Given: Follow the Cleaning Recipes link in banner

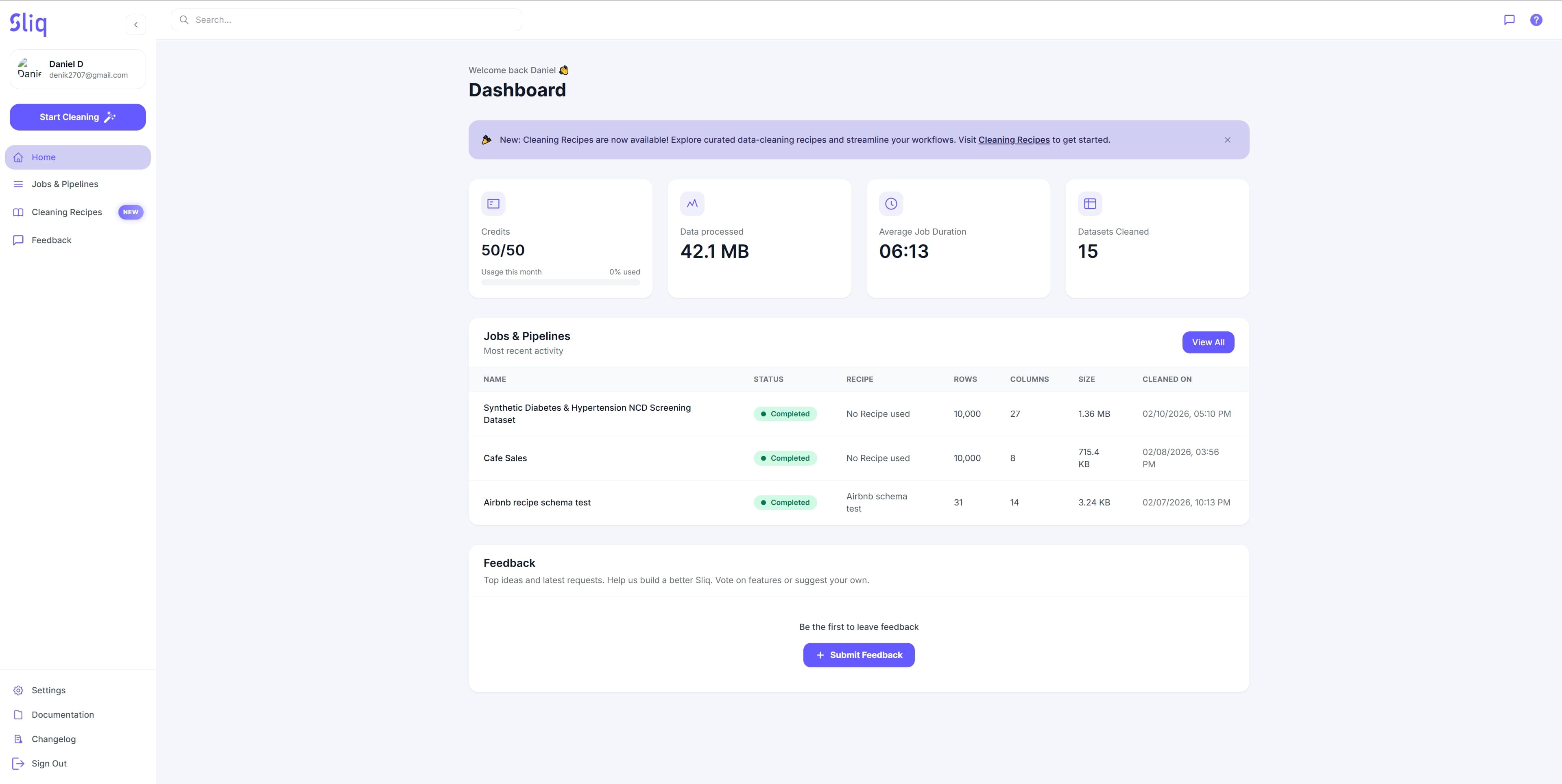Looking at the screenshot, I should 1013,140.
